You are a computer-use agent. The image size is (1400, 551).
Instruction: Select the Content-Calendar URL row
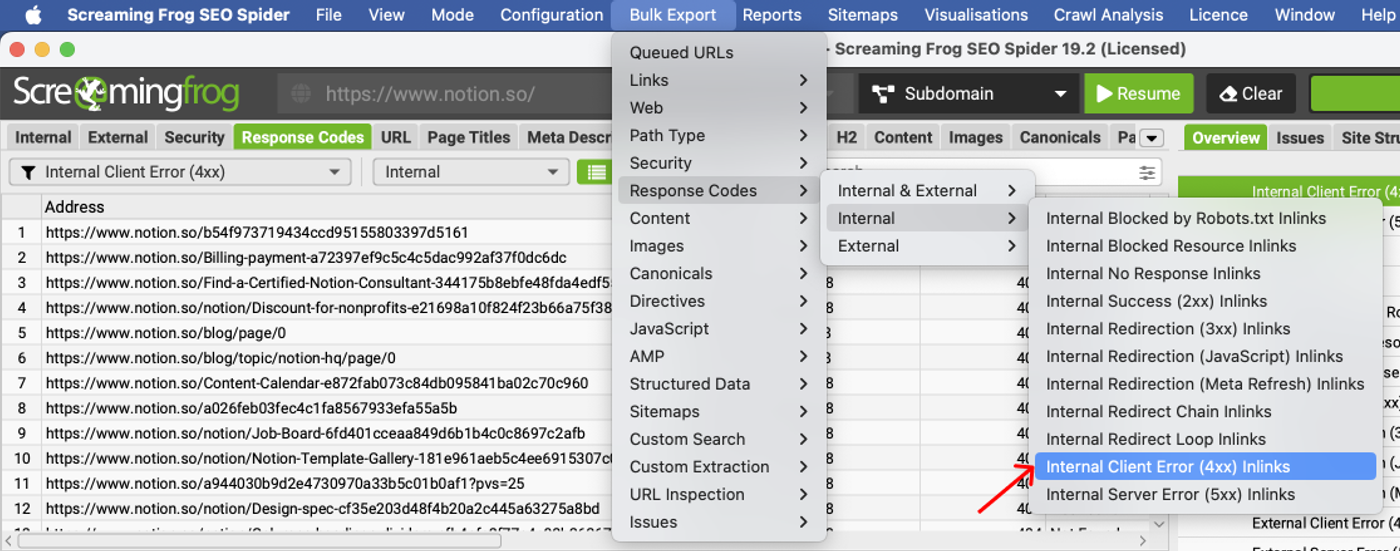coord(306,383)
